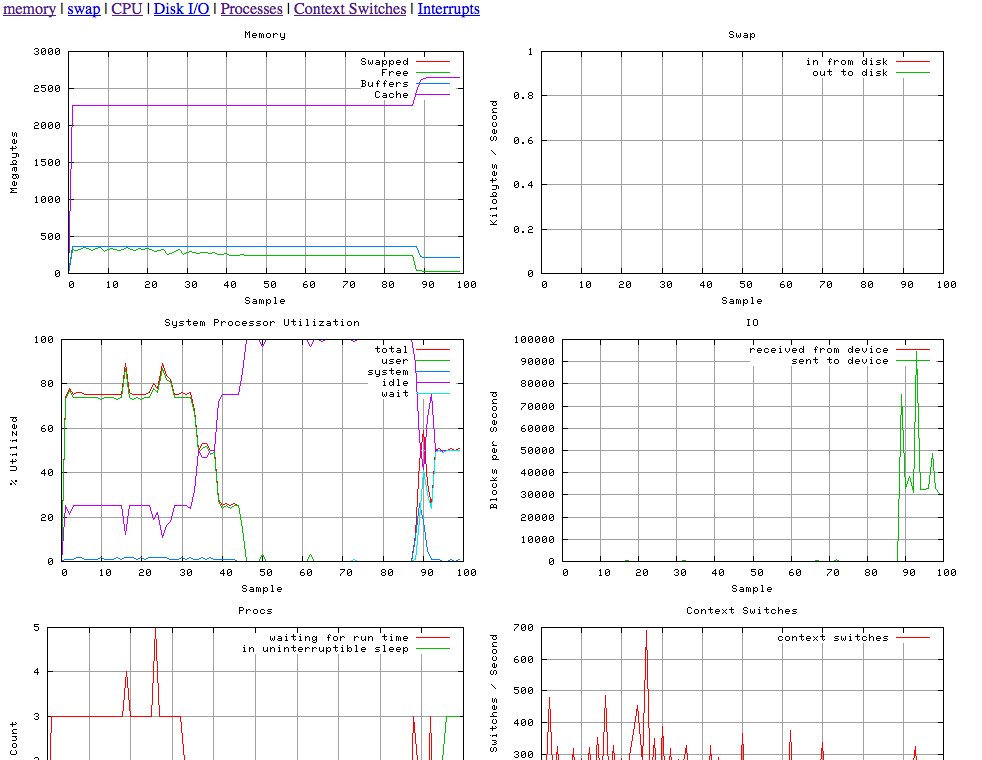The image size is (982, 760).
Task: Click the Cache legend entry
Action: 391,95
